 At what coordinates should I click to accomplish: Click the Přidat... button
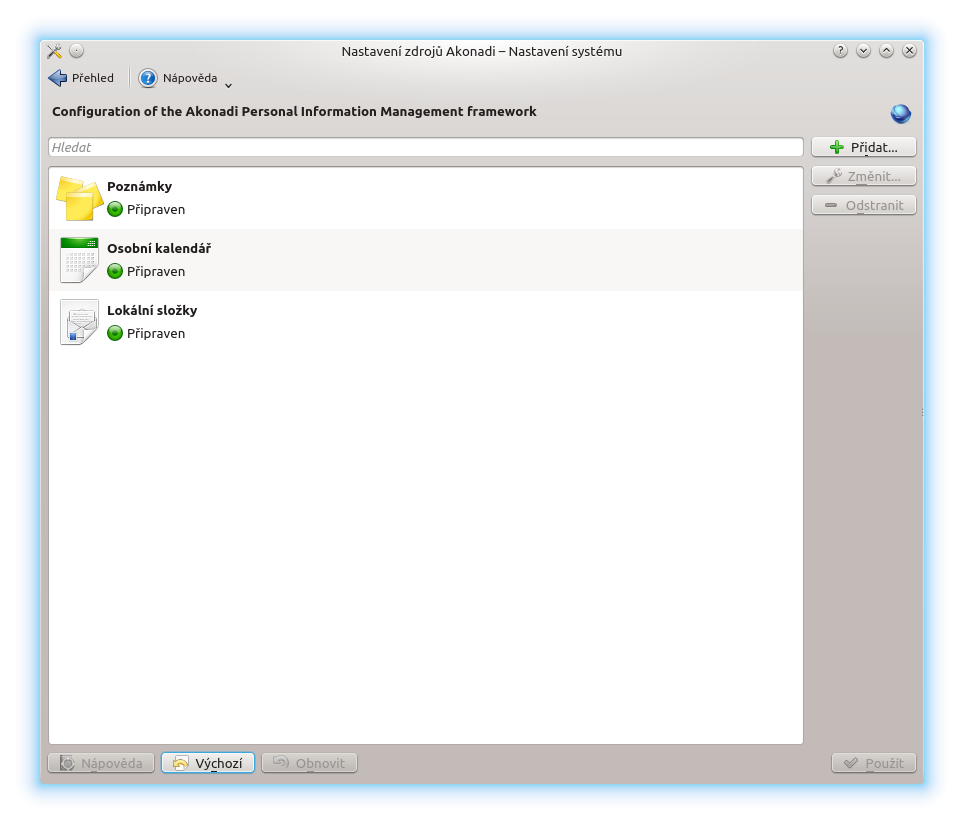[863, 148]
